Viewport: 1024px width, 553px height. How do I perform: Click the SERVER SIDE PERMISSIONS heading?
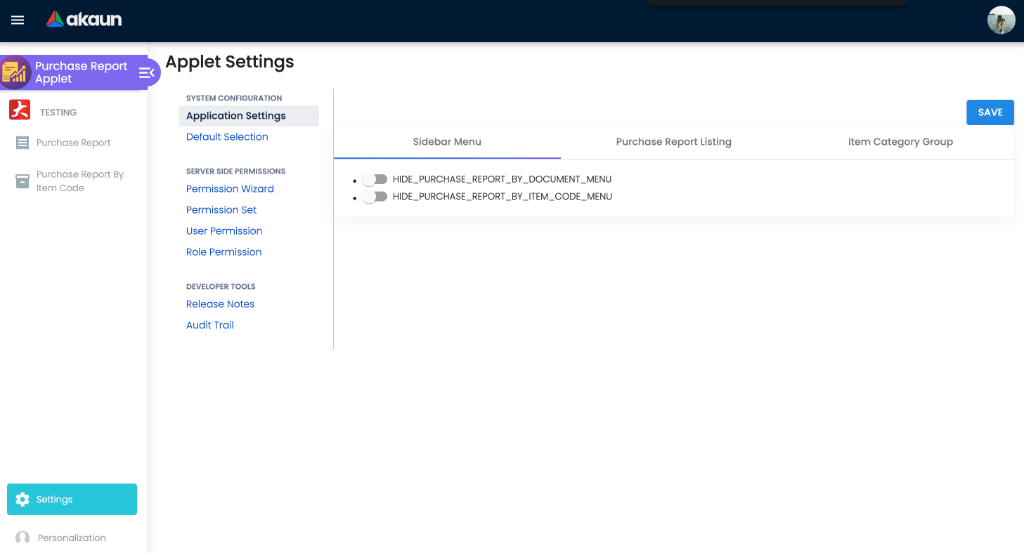click(236, 171)
